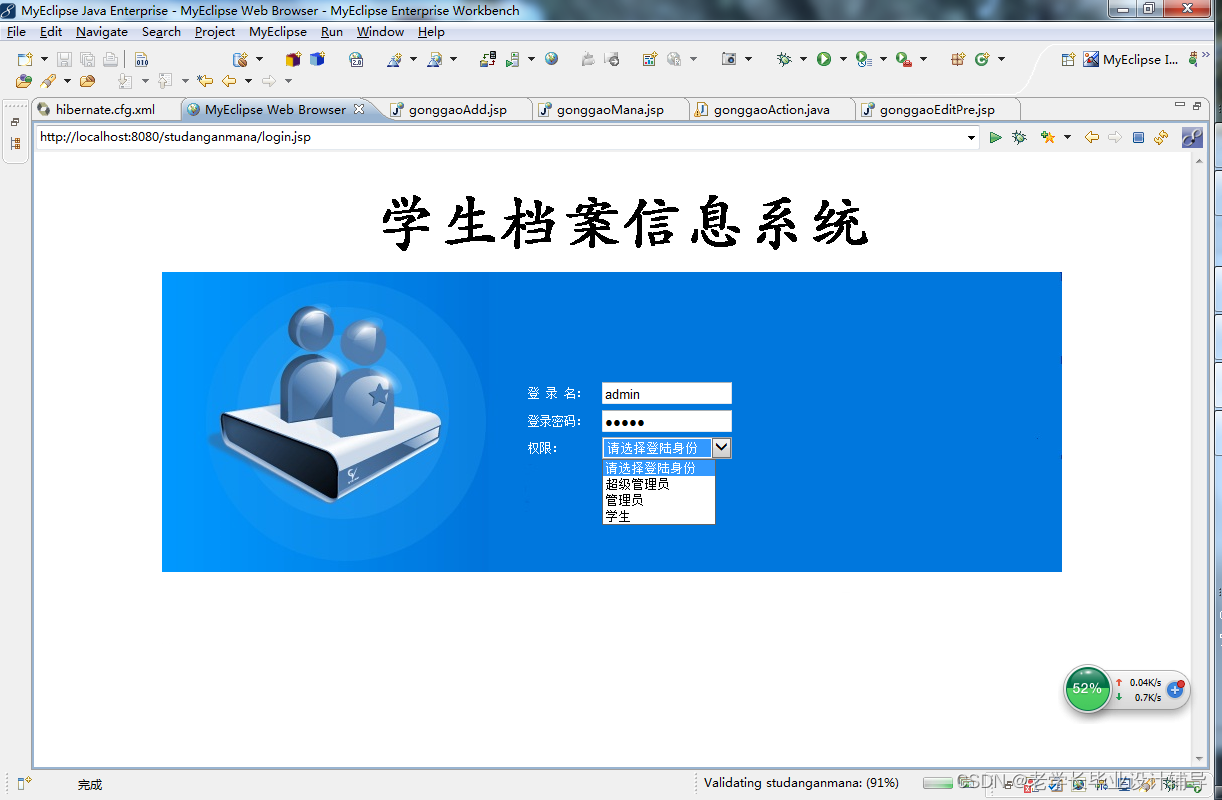Click the Debug bug icon near address bar

click(1019, 137)
